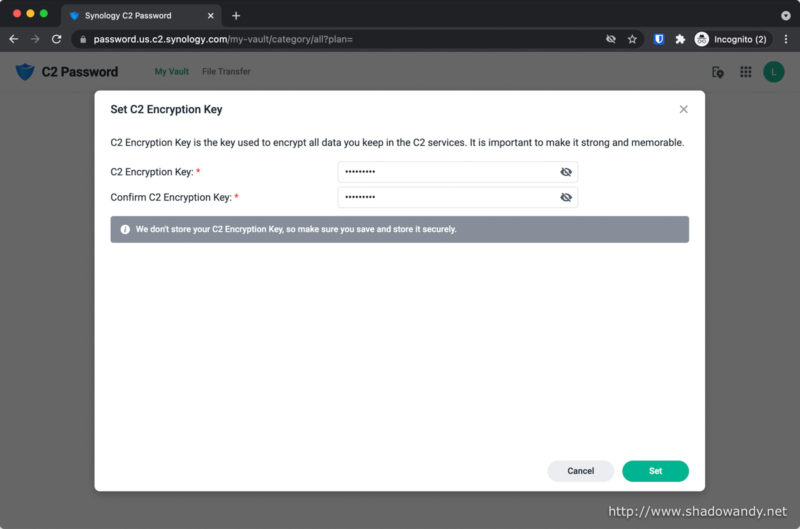The height and width of the screenshot is (529, 800).
Task: Click the browser back arrow
Action: (14, 39)
